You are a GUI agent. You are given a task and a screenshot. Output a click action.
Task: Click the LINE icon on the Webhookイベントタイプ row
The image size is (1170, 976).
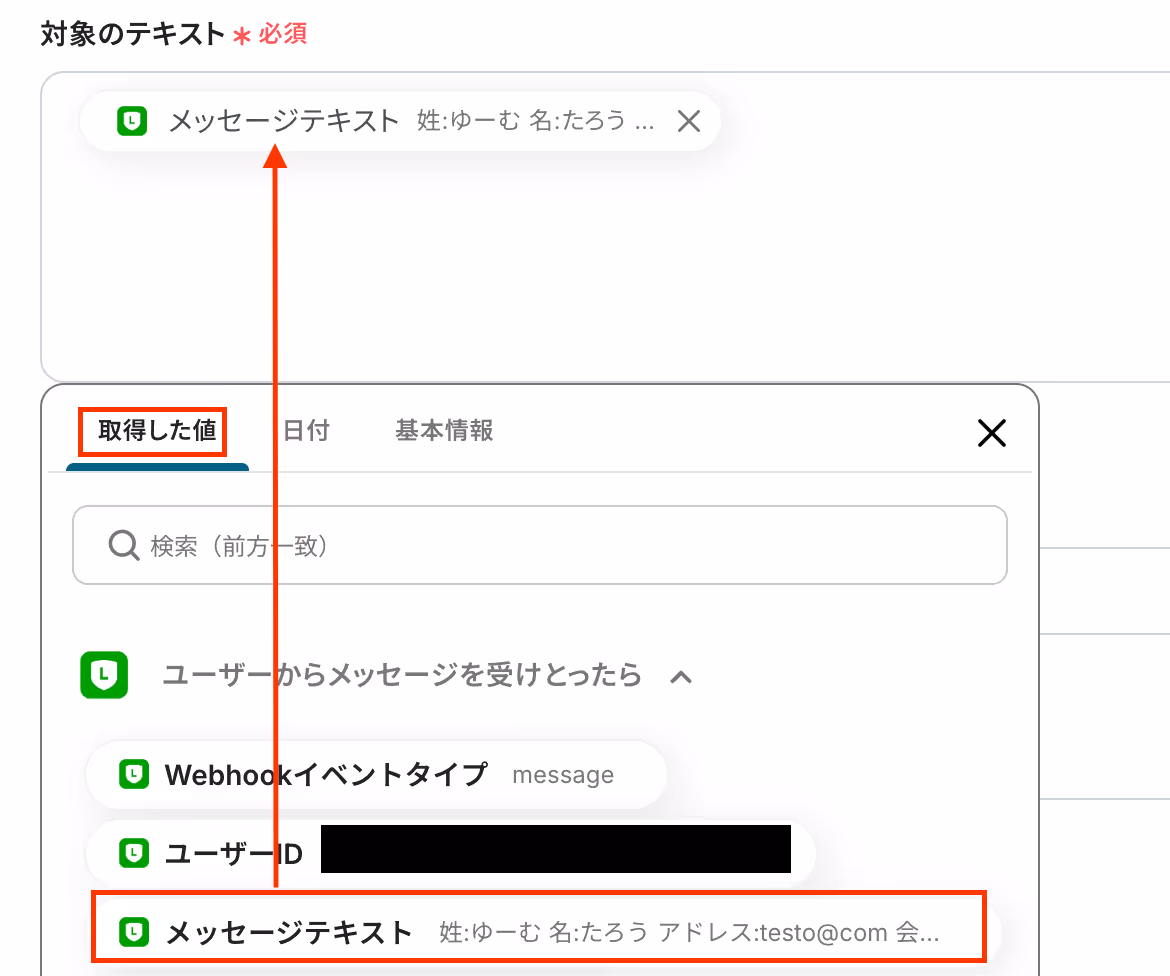[134, 775]
